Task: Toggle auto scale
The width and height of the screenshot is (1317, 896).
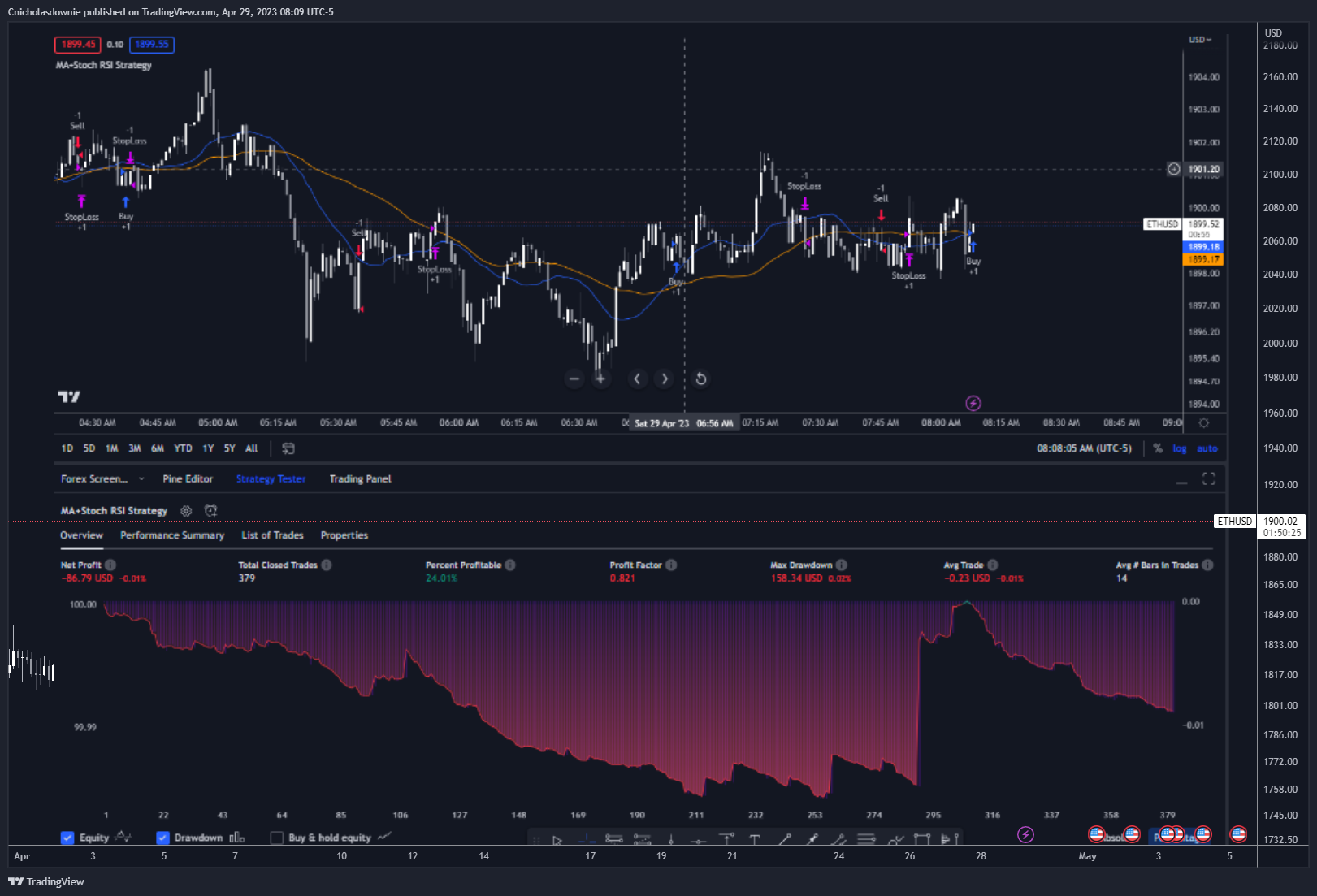Action: (1207, 448)
